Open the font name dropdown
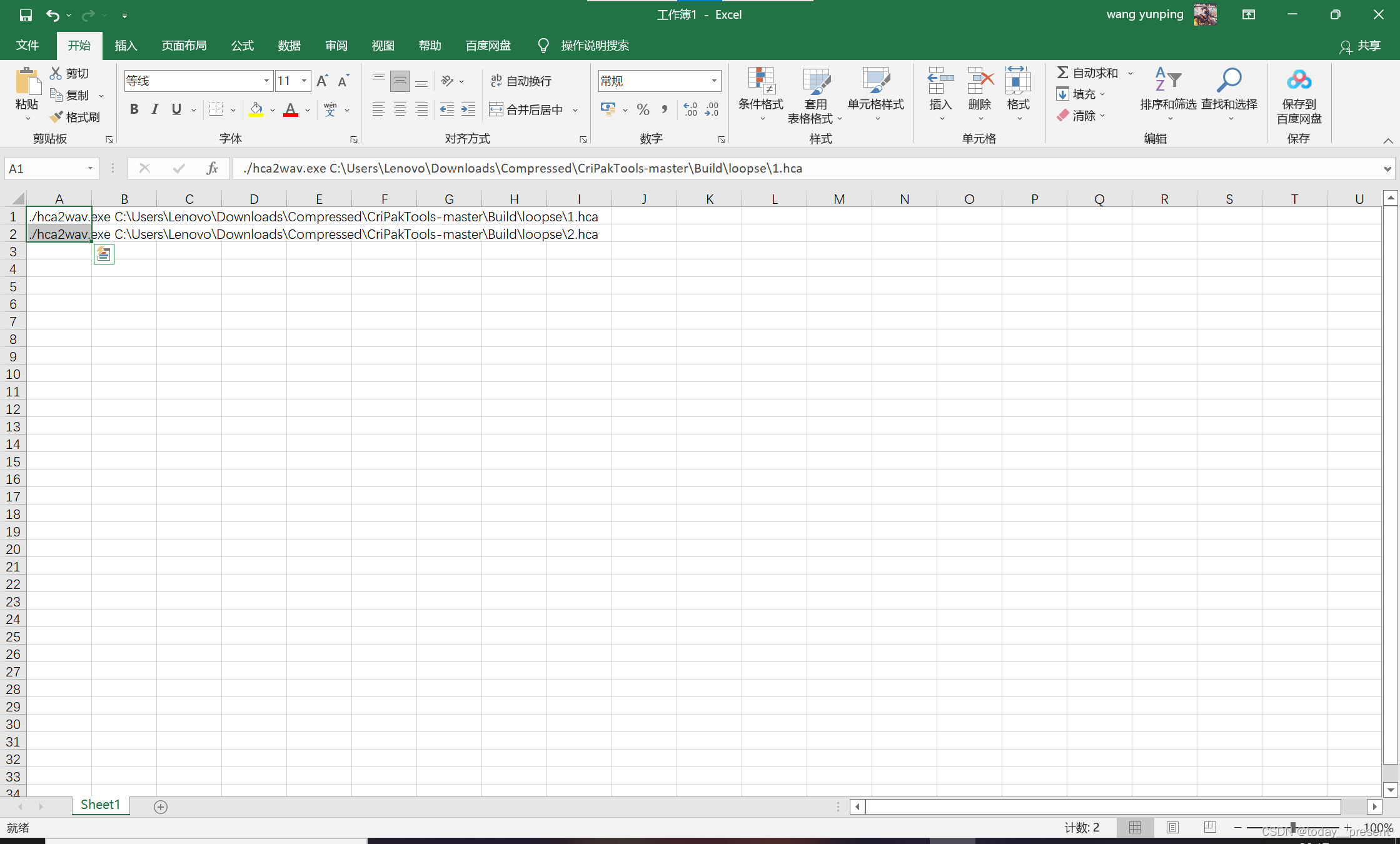The height and width of the screenshot is (844, 1400). pos(266,81)
